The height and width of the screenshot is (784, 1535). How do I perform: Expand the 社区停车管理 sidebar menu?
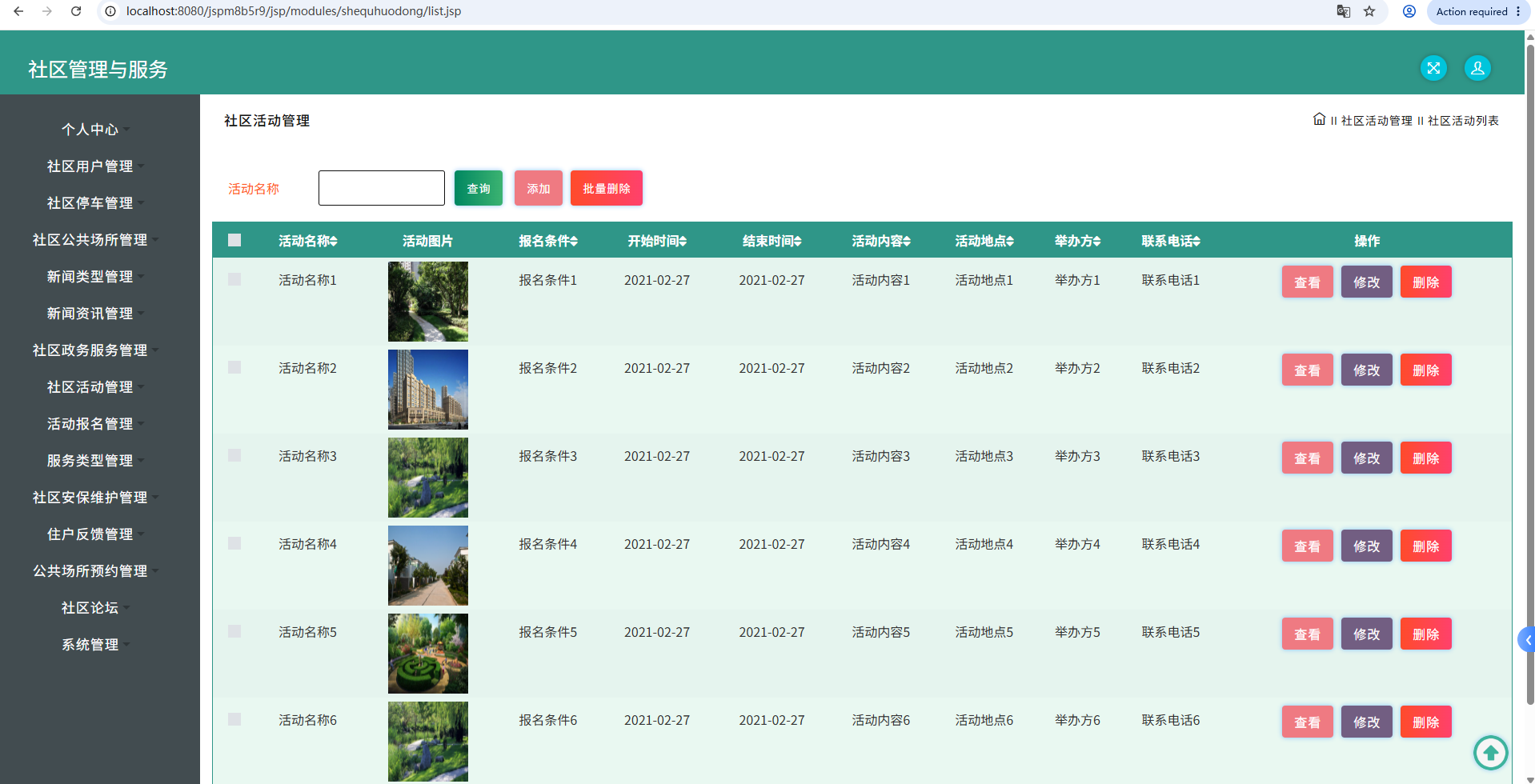tap(95, 203)
